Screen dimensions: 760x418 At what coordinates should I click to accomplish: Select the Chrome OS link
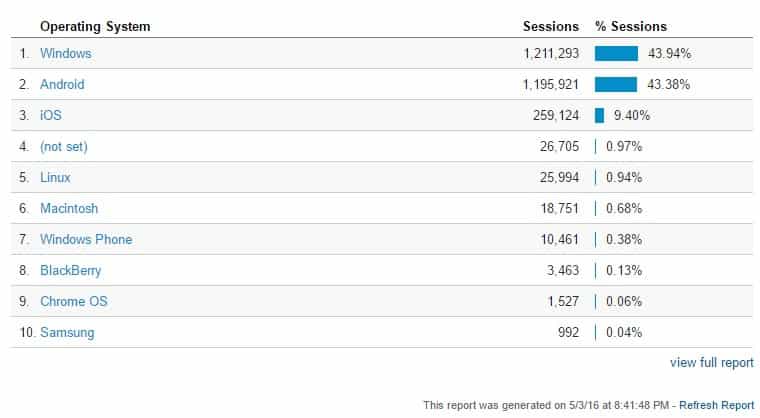pos(74,302)
